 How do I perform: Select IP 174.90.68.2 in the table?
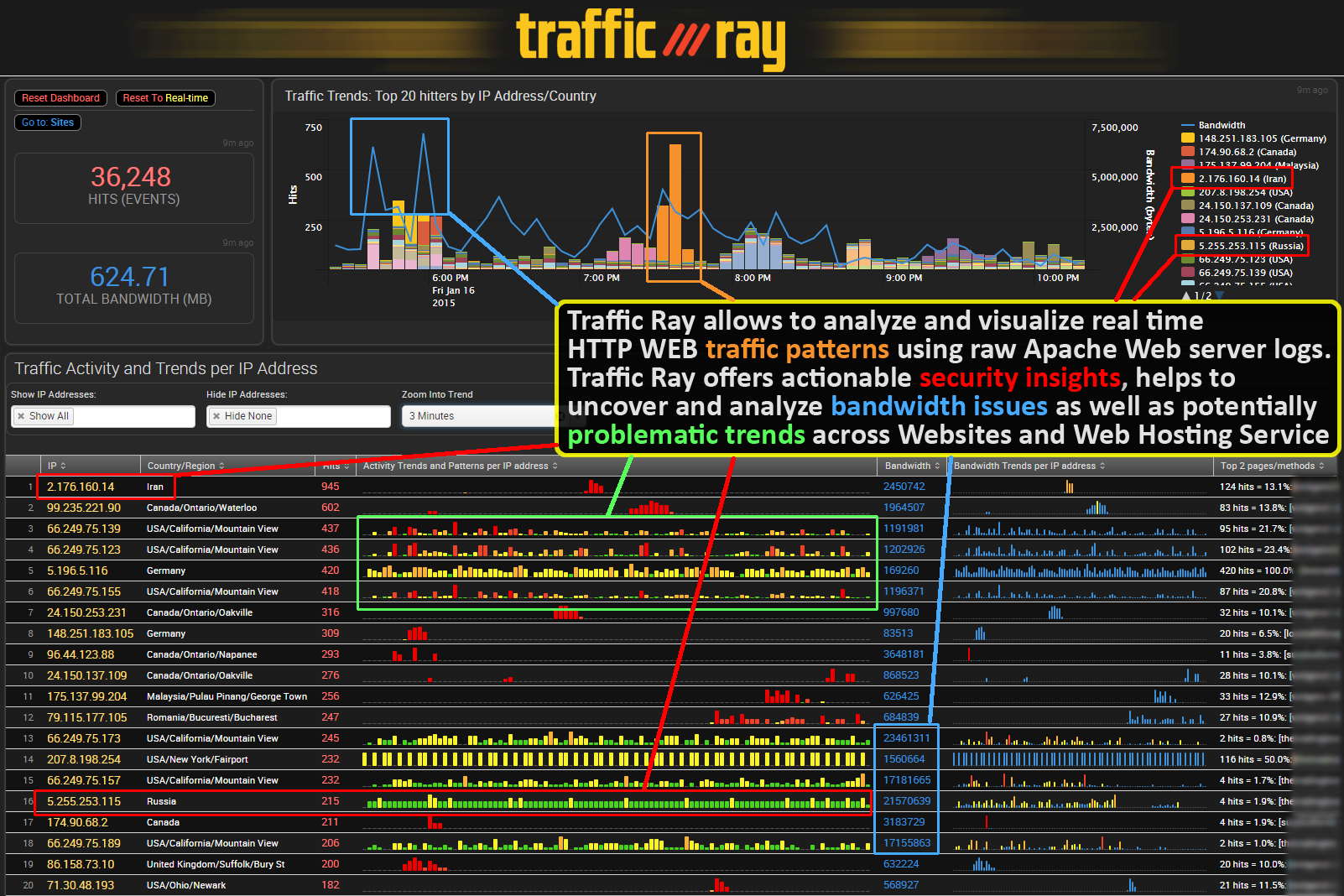coord(77,822)
